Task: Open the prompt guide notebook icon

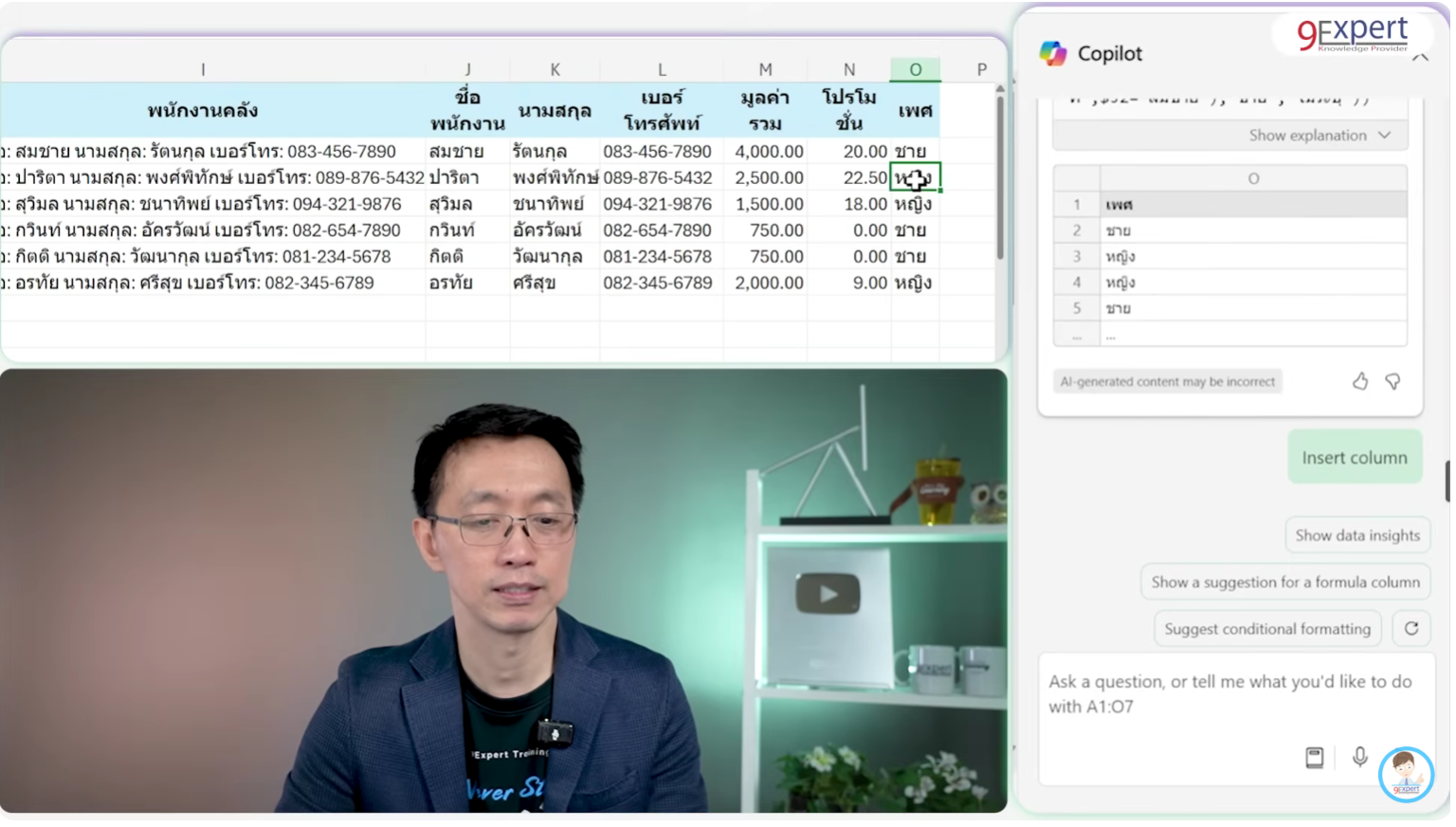Action: pos(1314,758)
